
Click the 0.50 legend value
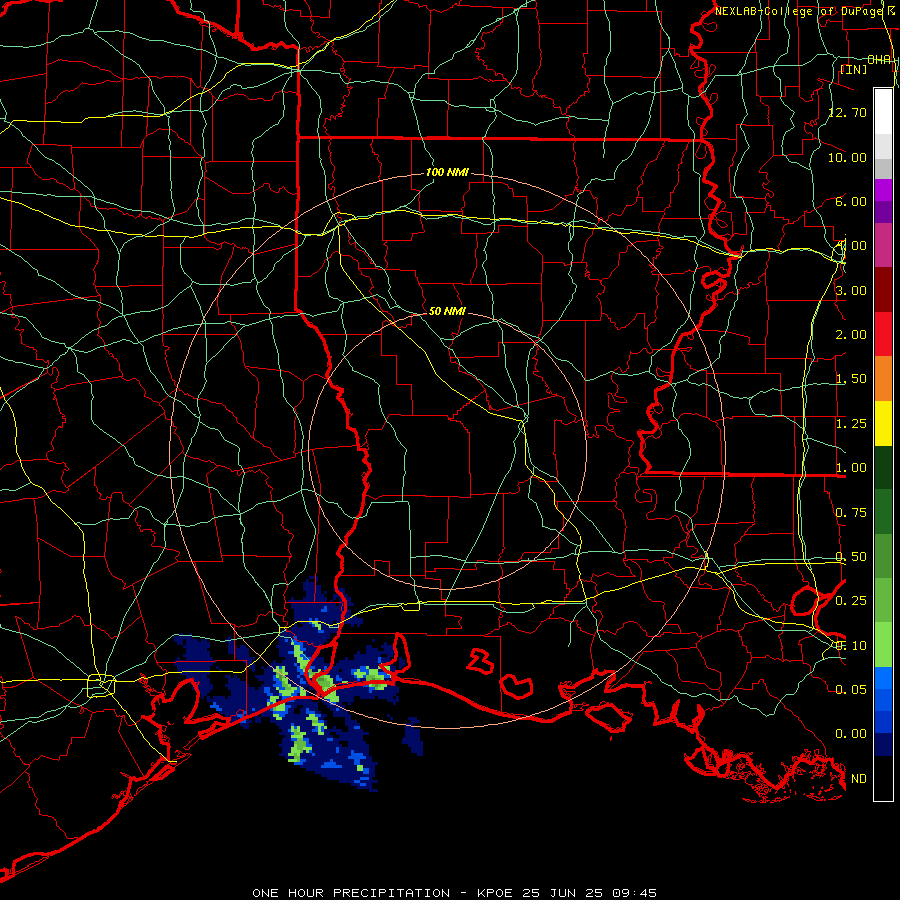click(x=851, y=557)
